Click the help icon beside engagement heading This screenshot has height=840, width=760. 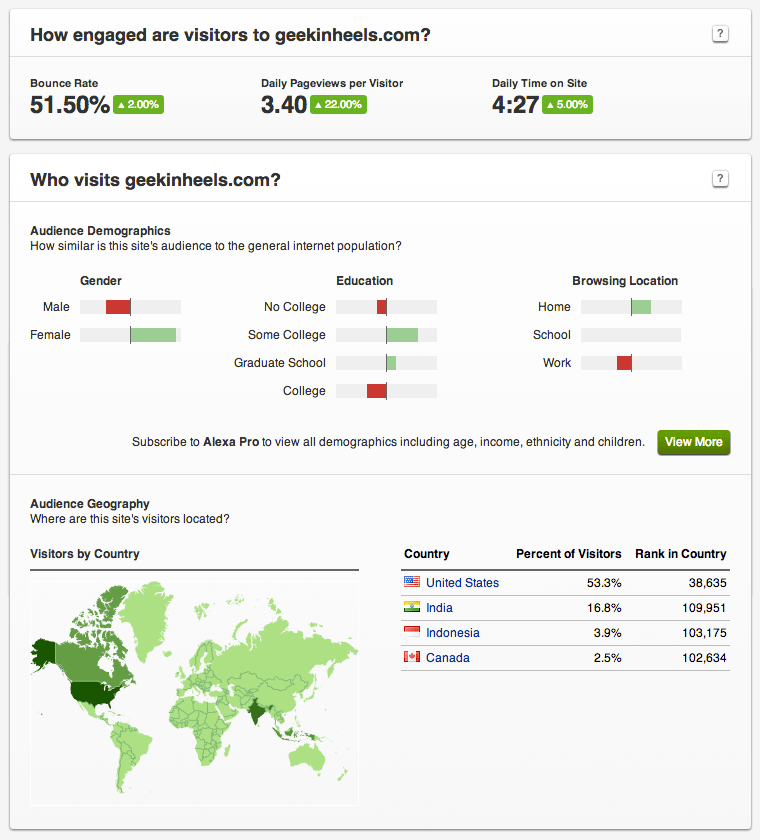click(720, 34)
